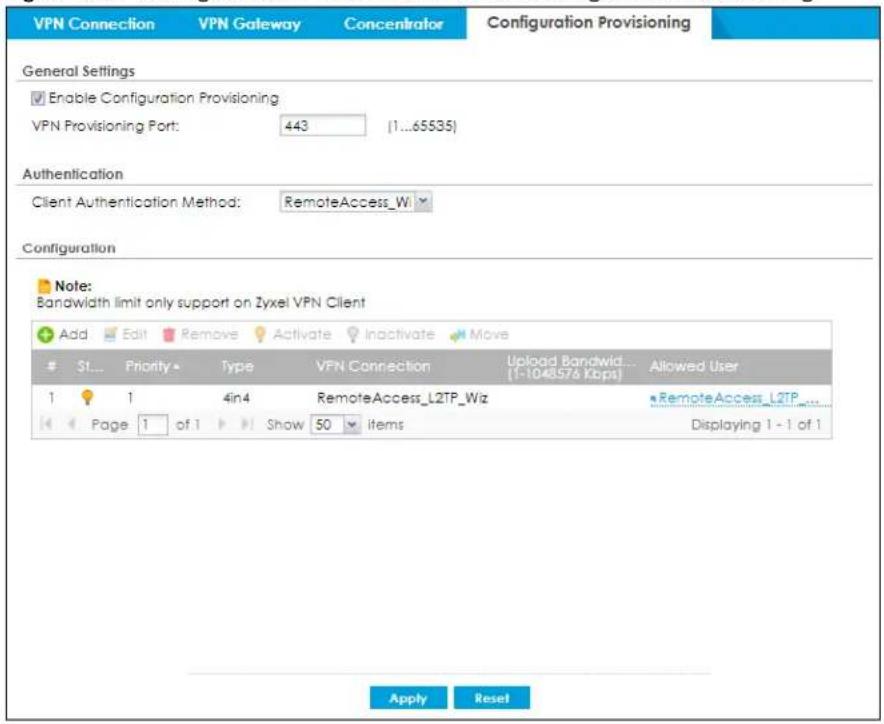Click status bulb of rule 1
This screenshot has width=884, height=724.
(87, 398)
